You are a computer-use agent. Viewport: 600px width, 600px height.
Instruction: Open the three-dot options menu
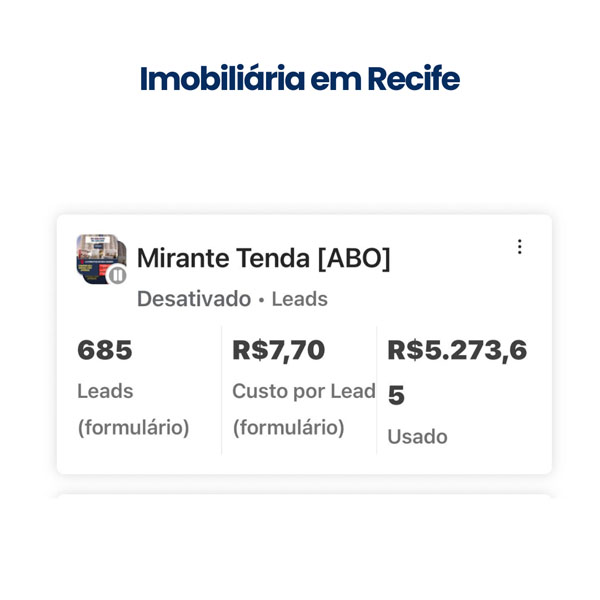click(519, 247)
